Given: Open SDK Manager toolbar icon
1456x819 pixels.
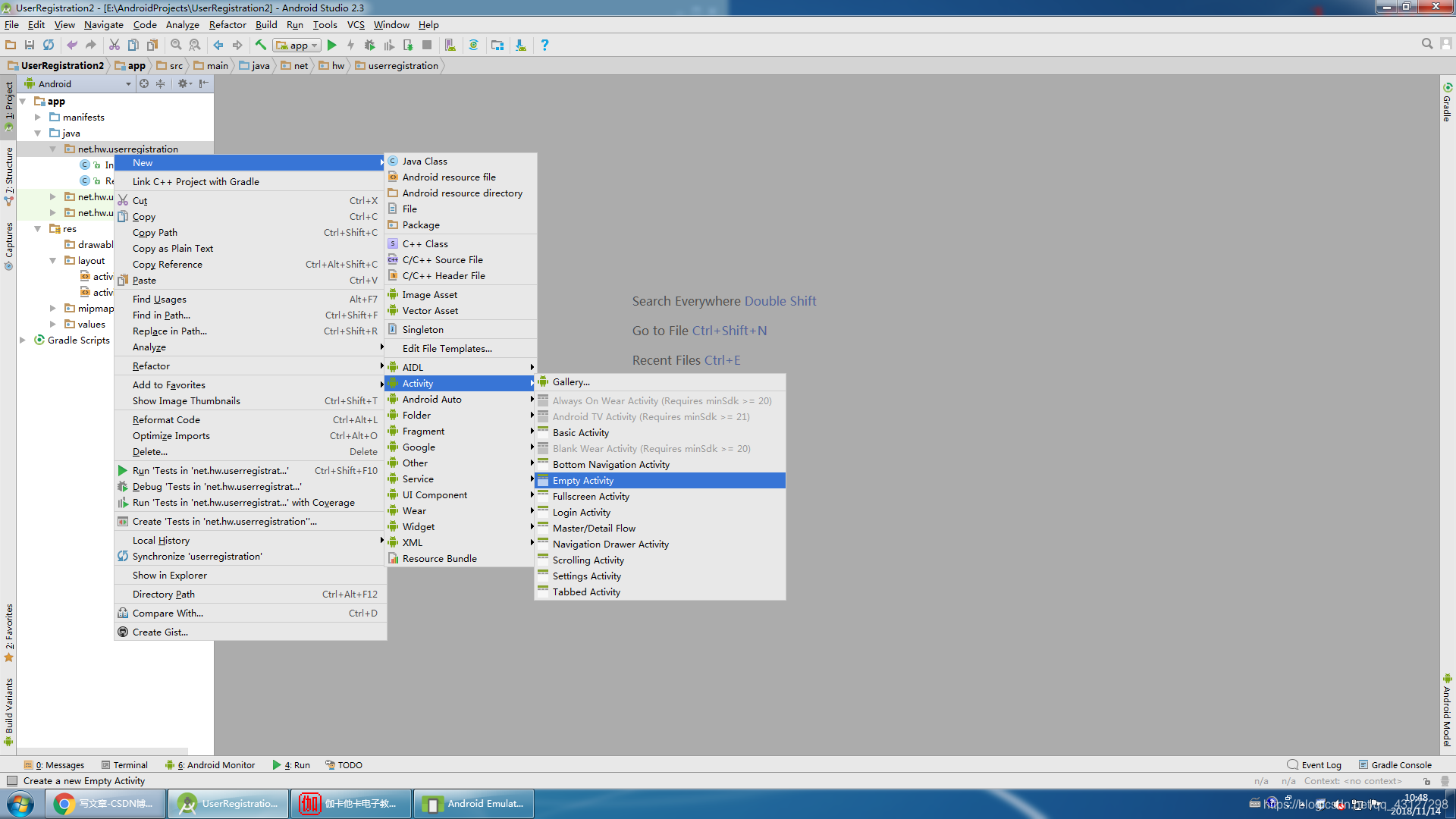Looking at the screenshot, I should click(521, 45).
